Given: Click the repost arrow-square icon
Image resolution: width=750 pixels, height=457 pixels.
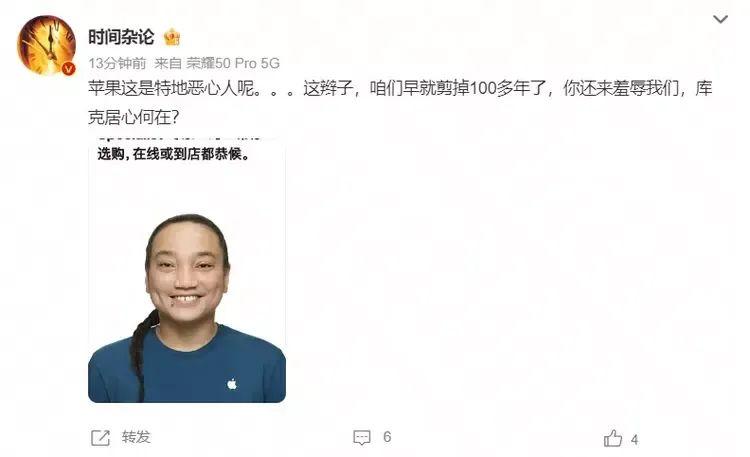Looking at the screenshot, I should [100, 437].
